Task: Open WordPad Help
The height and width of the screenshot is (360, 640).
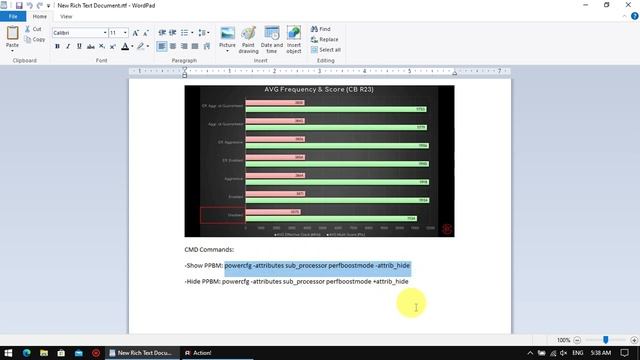Action: (x=635, y=16)
